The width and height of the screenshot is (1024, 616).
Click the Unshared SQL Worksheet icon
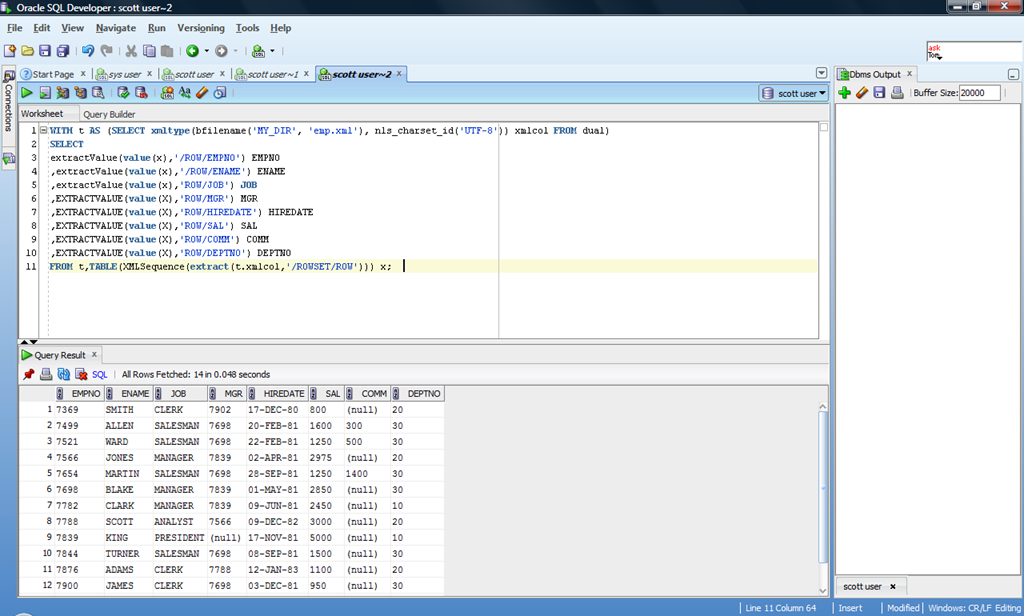click(167, 93)
